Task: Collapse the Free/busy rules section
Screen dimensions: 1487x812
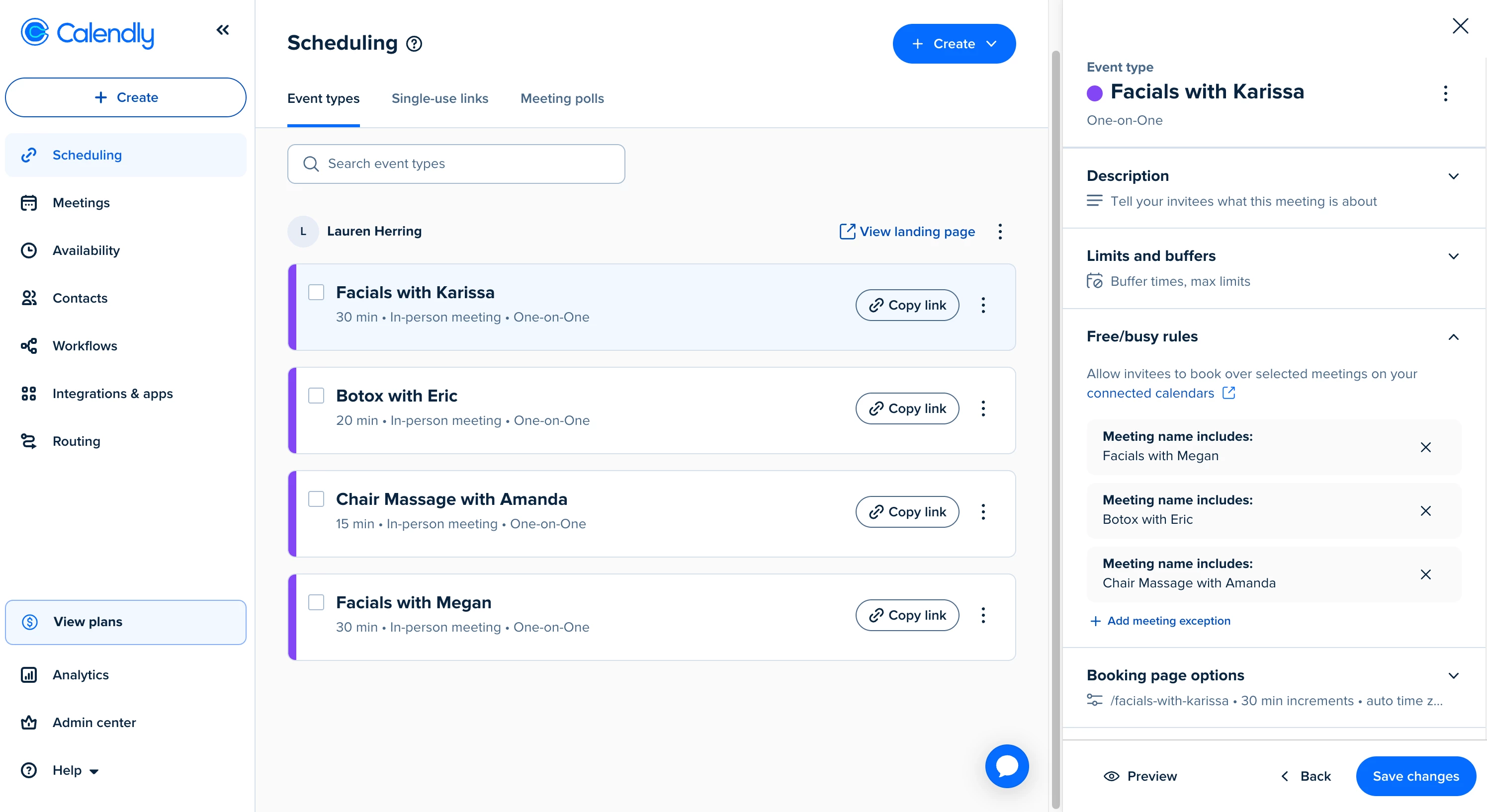Action: 1453,337
